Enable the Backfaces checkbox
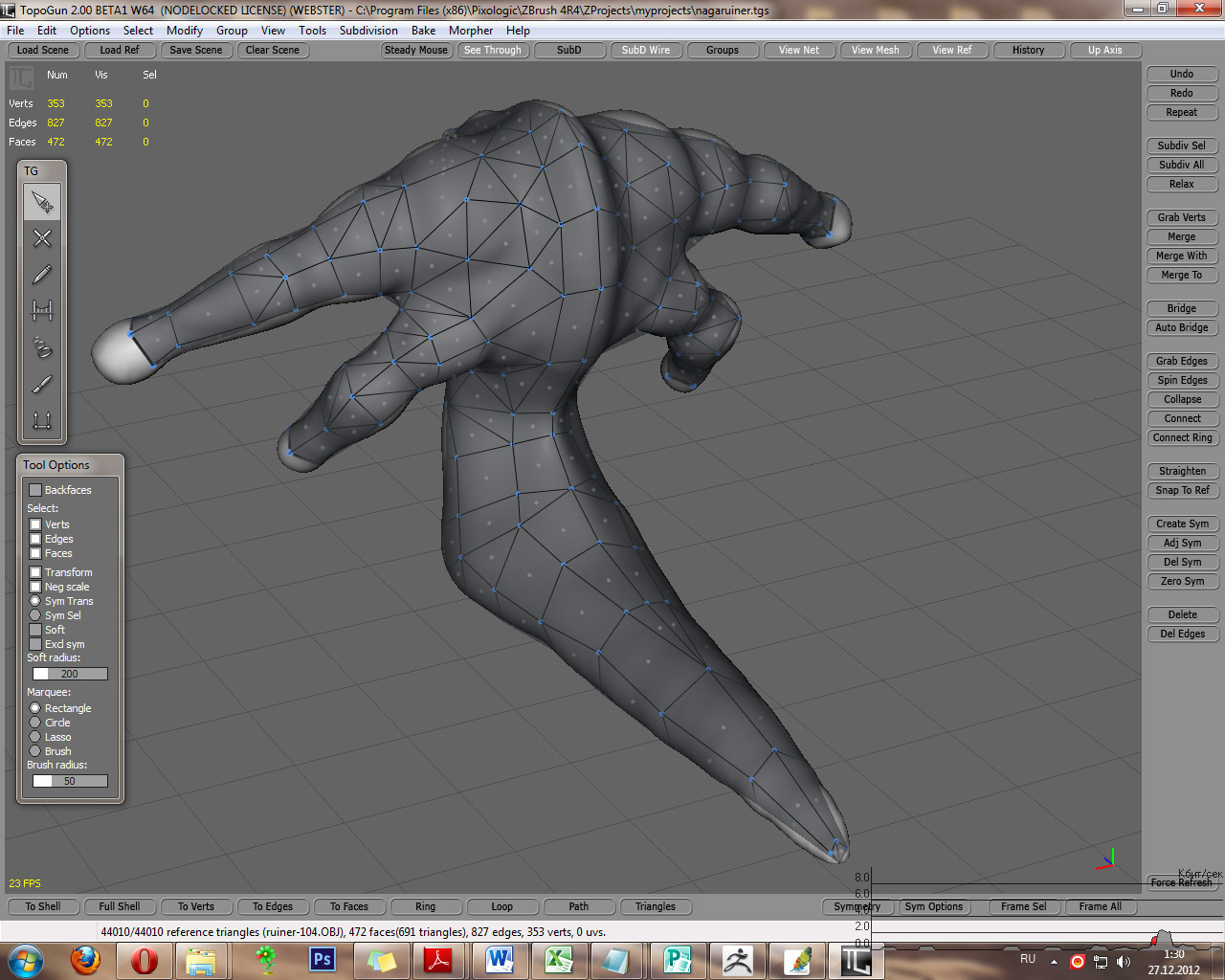Image resolution: width=1225 pixels, height=980 pixels. pos(35,490)
